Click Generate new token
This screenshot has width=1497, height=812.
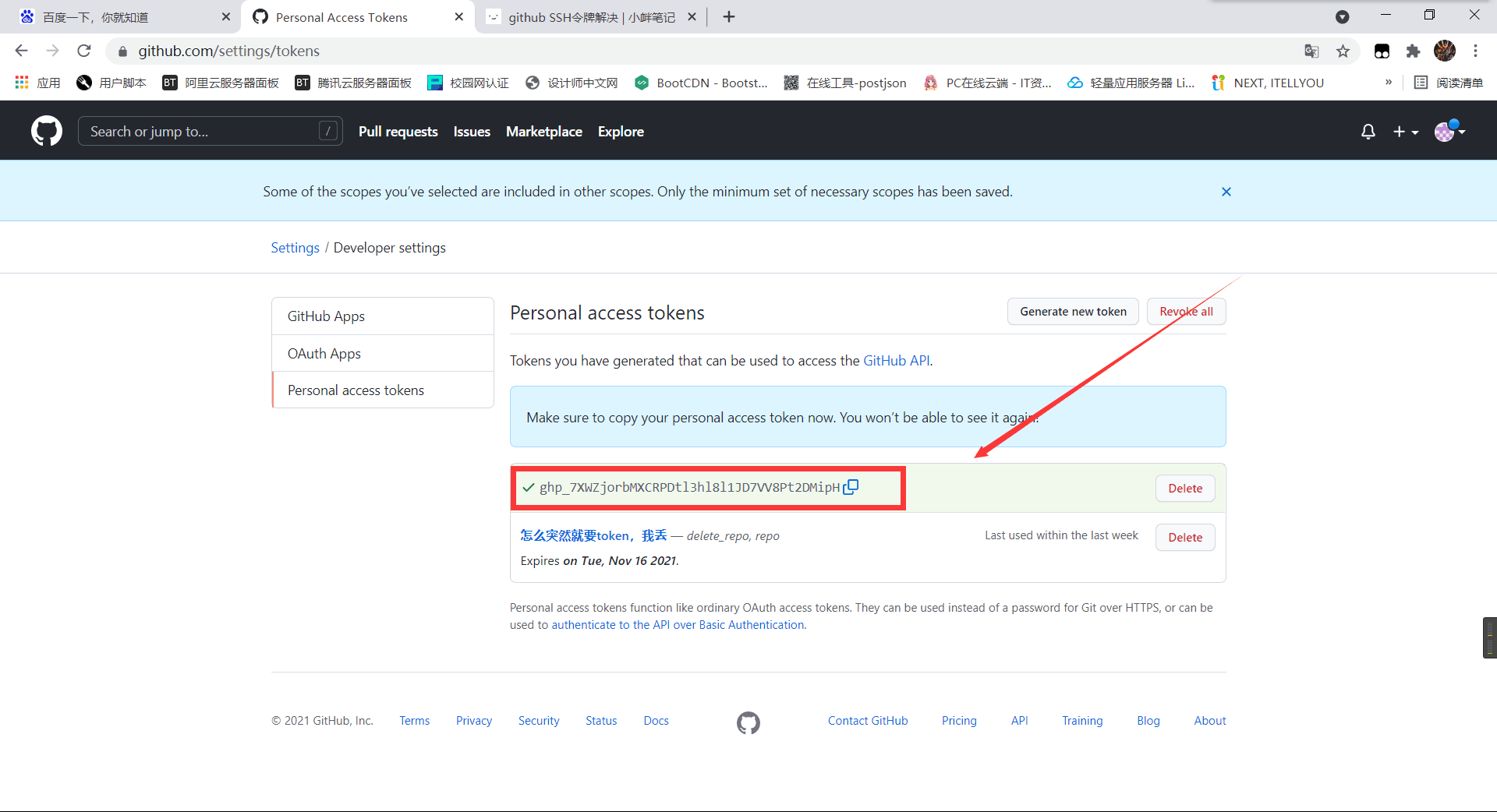click(1073, 312)
